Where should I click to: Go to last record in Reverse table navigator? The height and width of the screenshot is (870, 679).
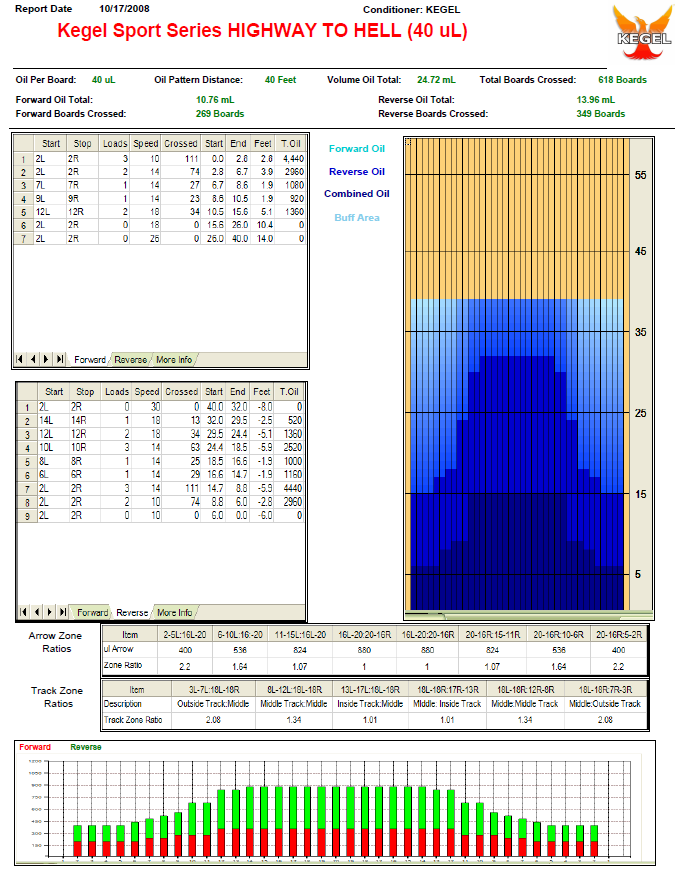click(x=63, y=612)
